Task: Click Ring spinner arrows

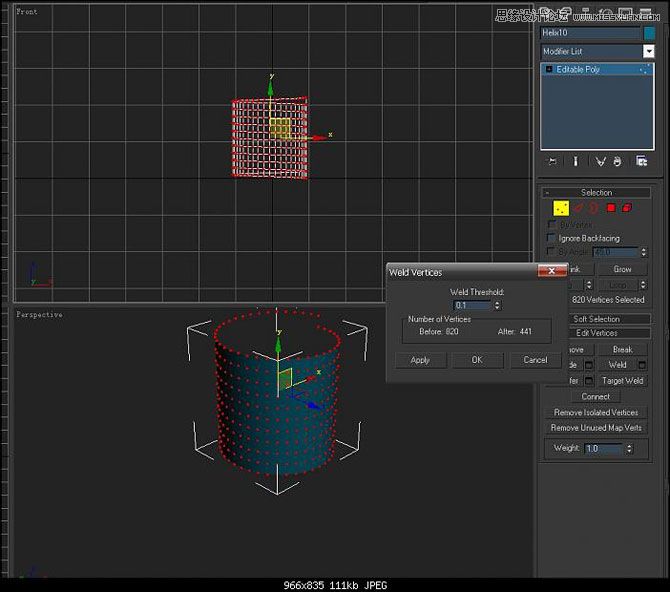Action: click(589, 285)
